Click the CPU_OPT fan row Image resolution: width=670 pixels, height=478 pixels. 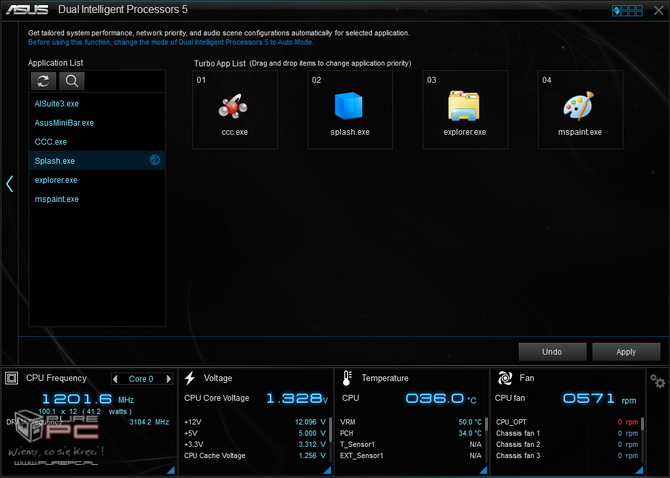(x=567, y=422)
